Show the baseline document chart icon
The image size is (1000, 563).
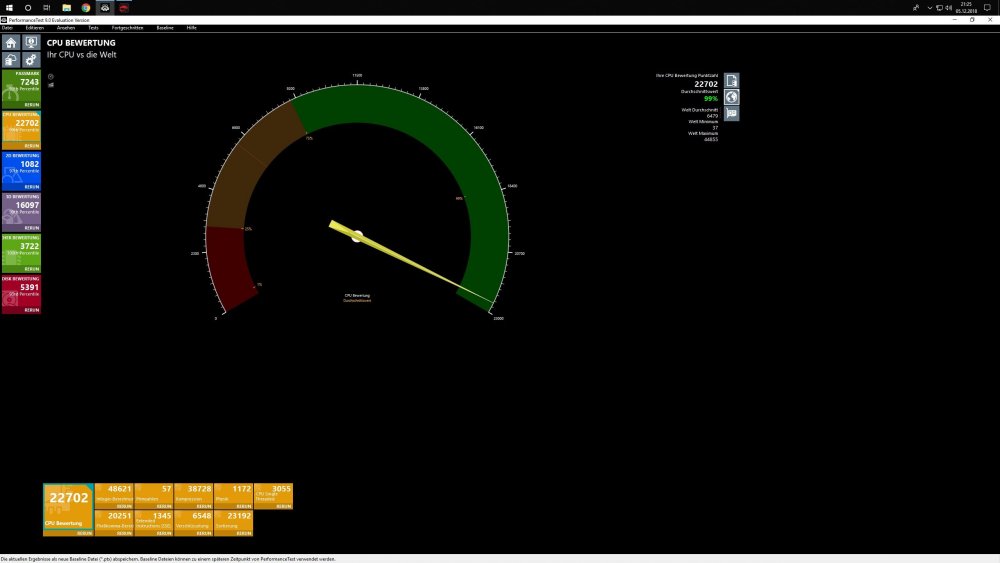(x=732, y=81)
